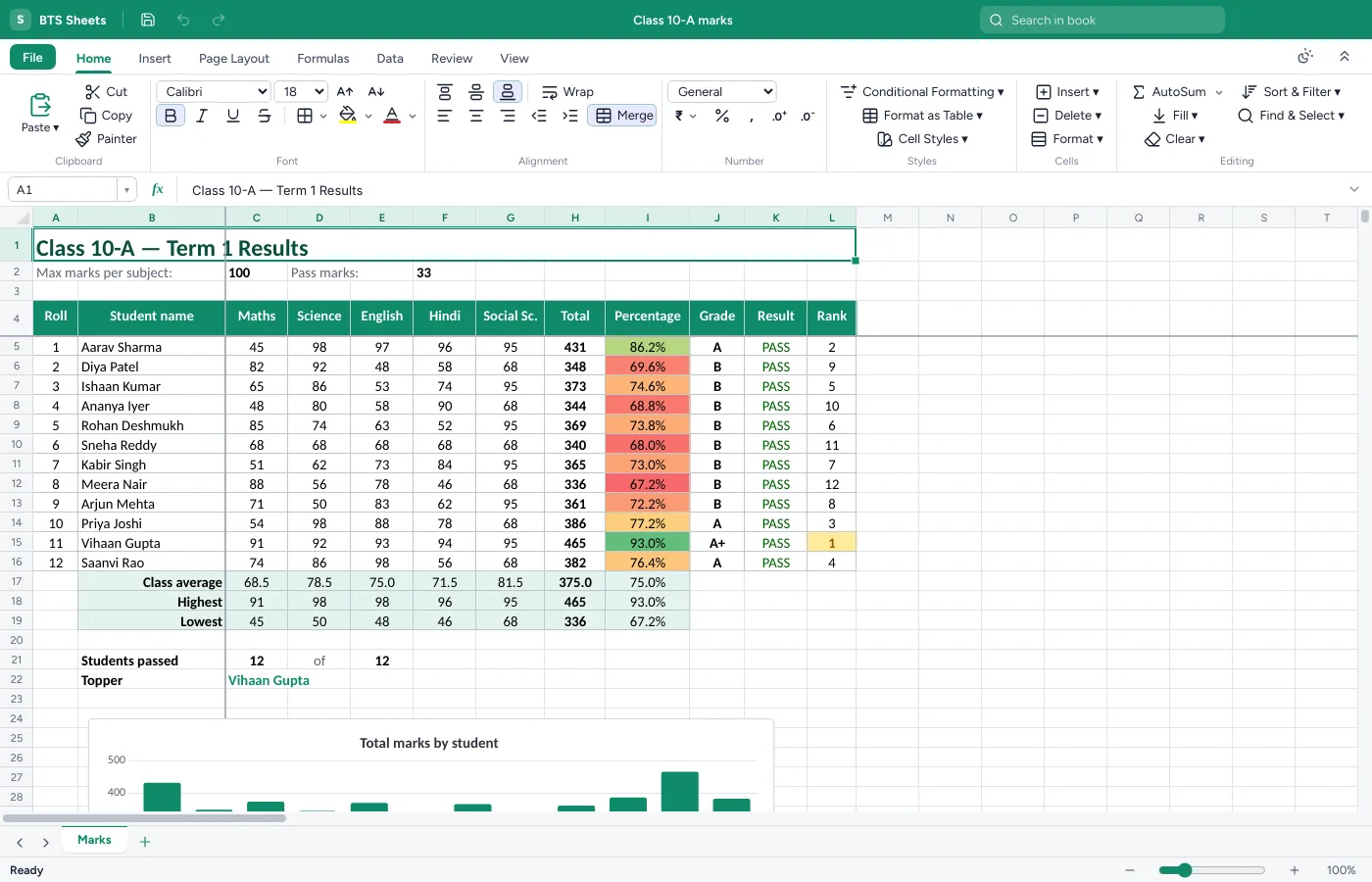The image size is (1372, 882).
Task: Switch to the Page Layout tab
Action: [x=234, y=59]
